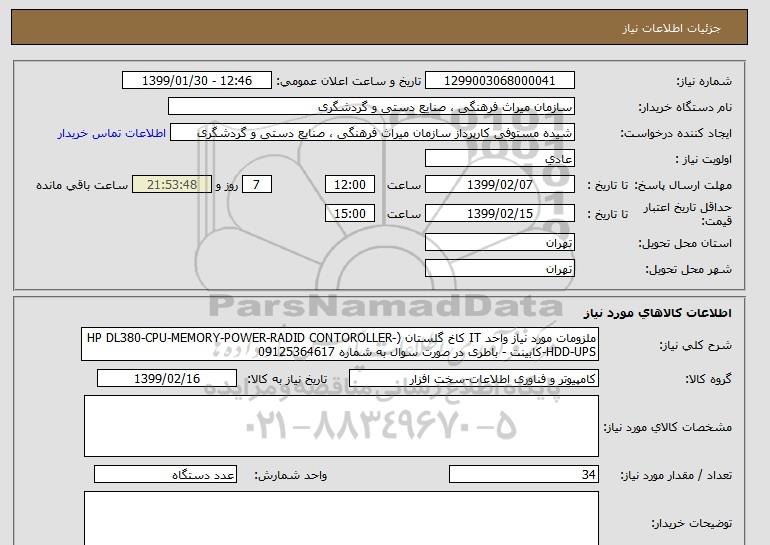770x545 pixels.
Task: Select the label نام دستگاه خریدار
Action: tap(686, 107)
